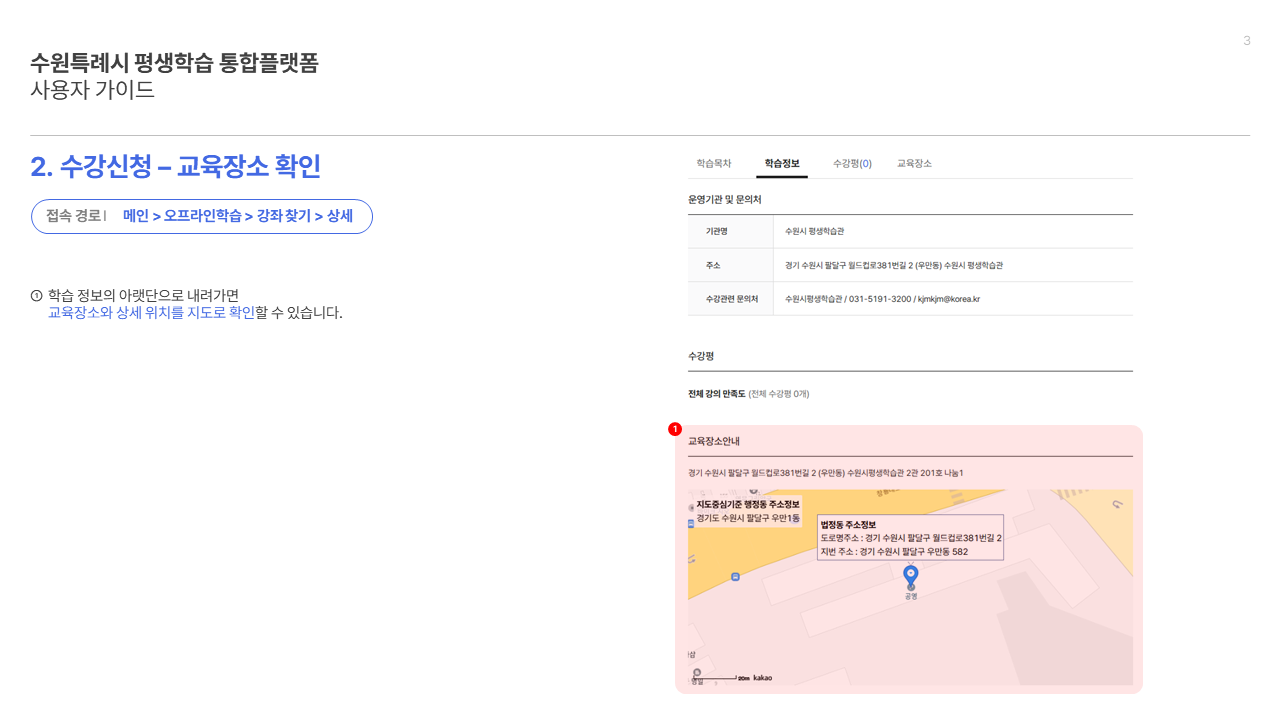Click the 교육장소안내 section heading
The width and height of the screenshot is (1280, 720).
(713, 441)
